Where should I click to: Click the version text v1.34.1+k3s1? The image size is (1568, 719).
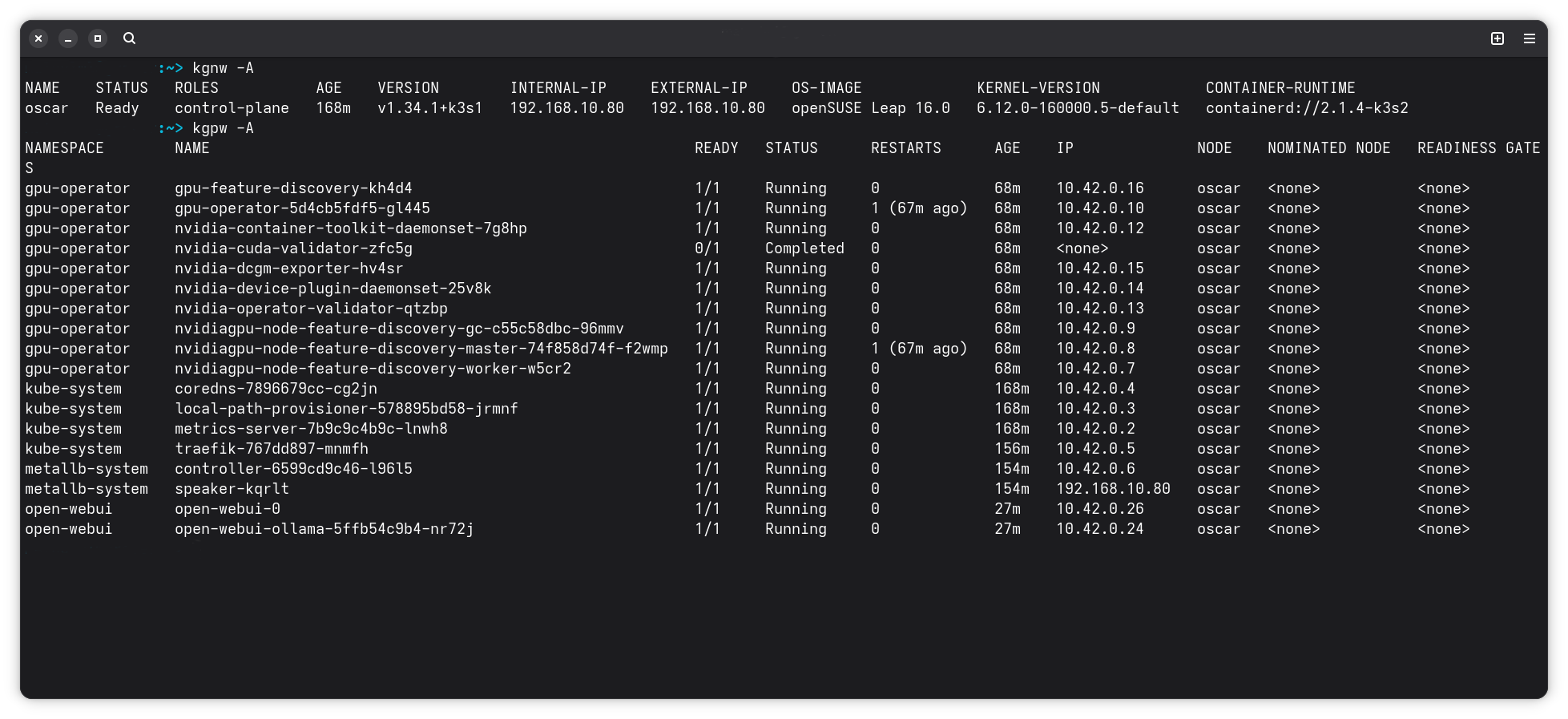coord(429,108)
